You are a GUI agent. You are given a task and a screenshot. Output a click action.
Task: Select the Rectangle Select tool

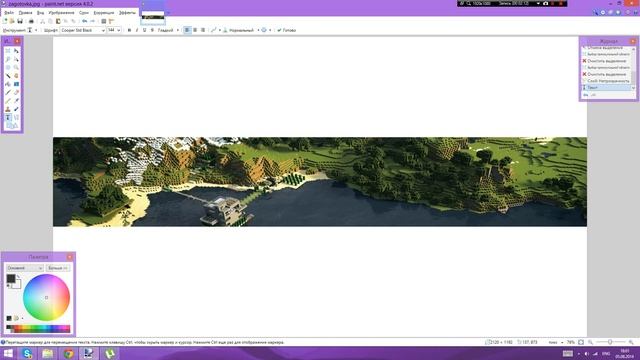coord(8,51)
